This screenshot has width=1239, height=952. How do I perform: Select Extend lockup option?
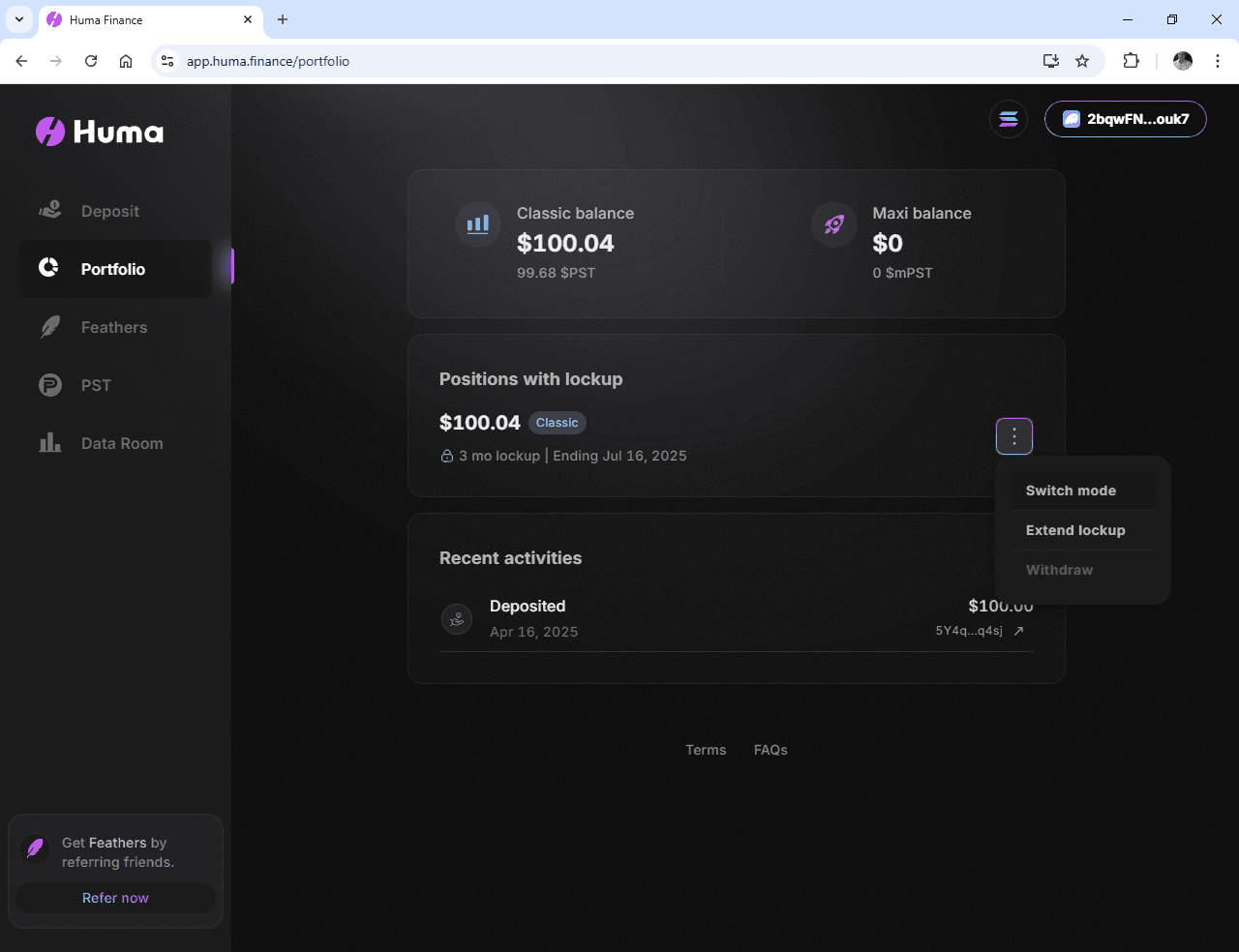pyautogui.click(x=1083, y=530)
